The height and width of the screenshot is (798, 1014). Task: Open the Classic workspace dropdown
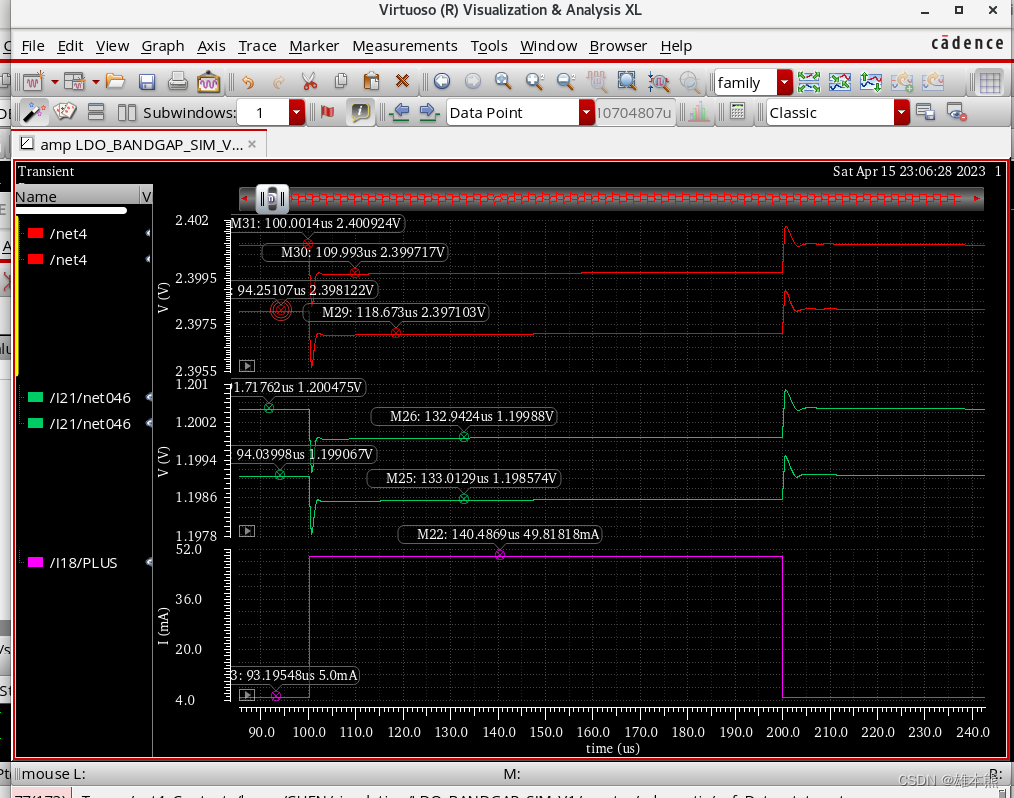coord(901,113)
